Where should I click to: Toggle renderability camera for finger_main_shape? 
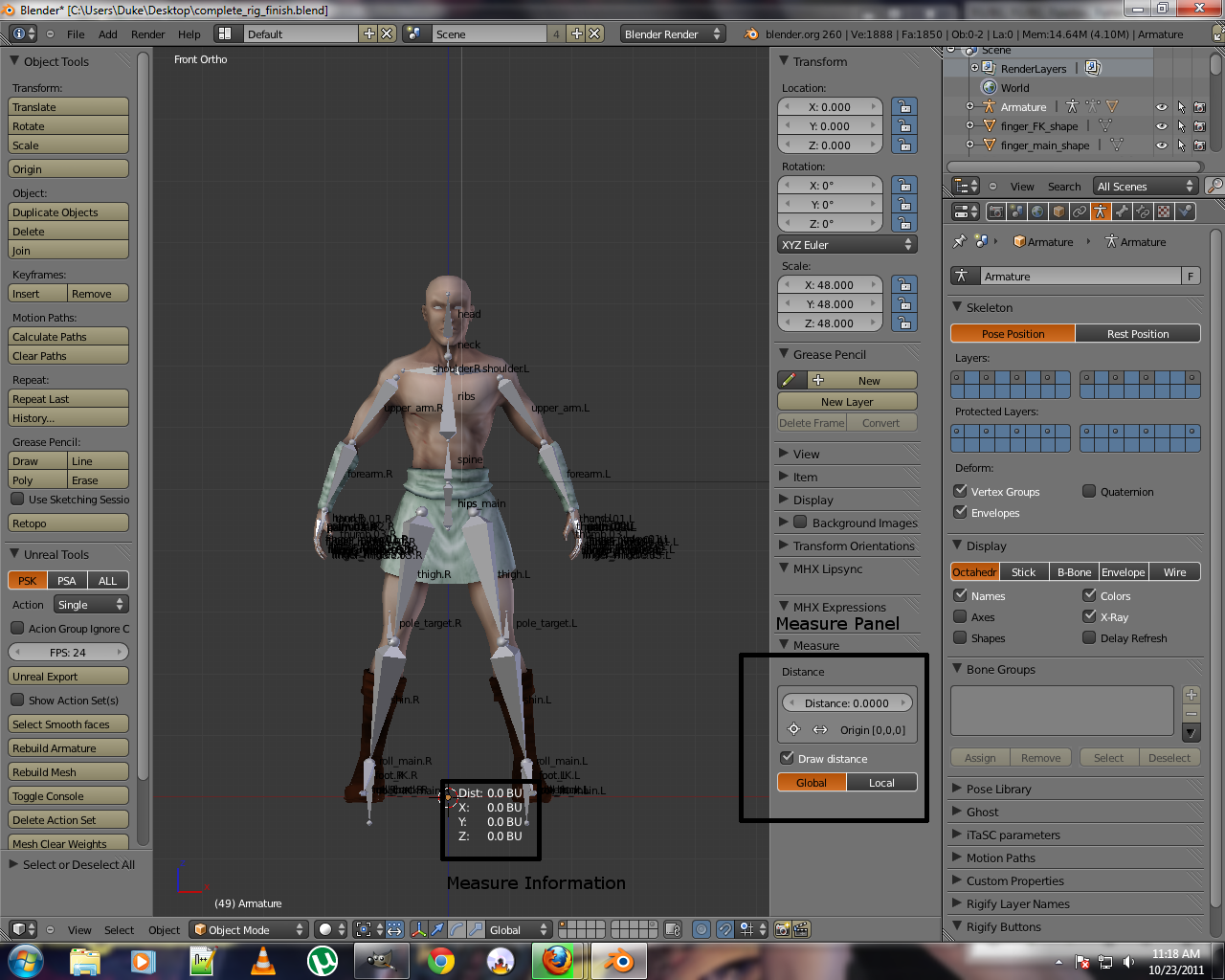pyautogui.click(x=1199, y=145)
